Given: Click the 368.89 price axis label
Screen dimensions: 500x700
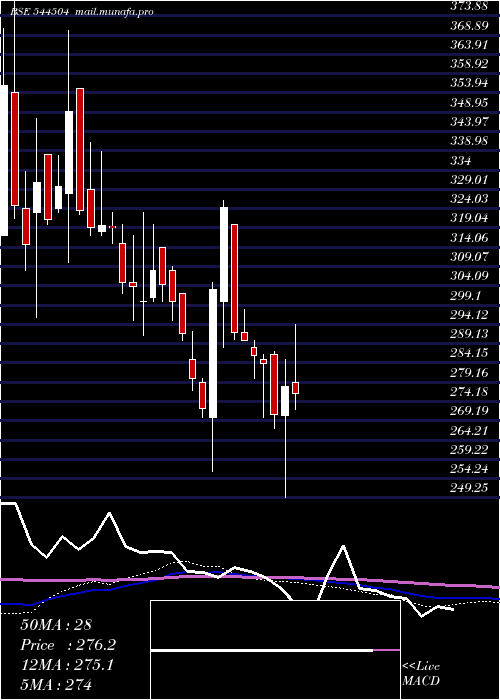Looking at the screenshot, I should click(469, 25).
